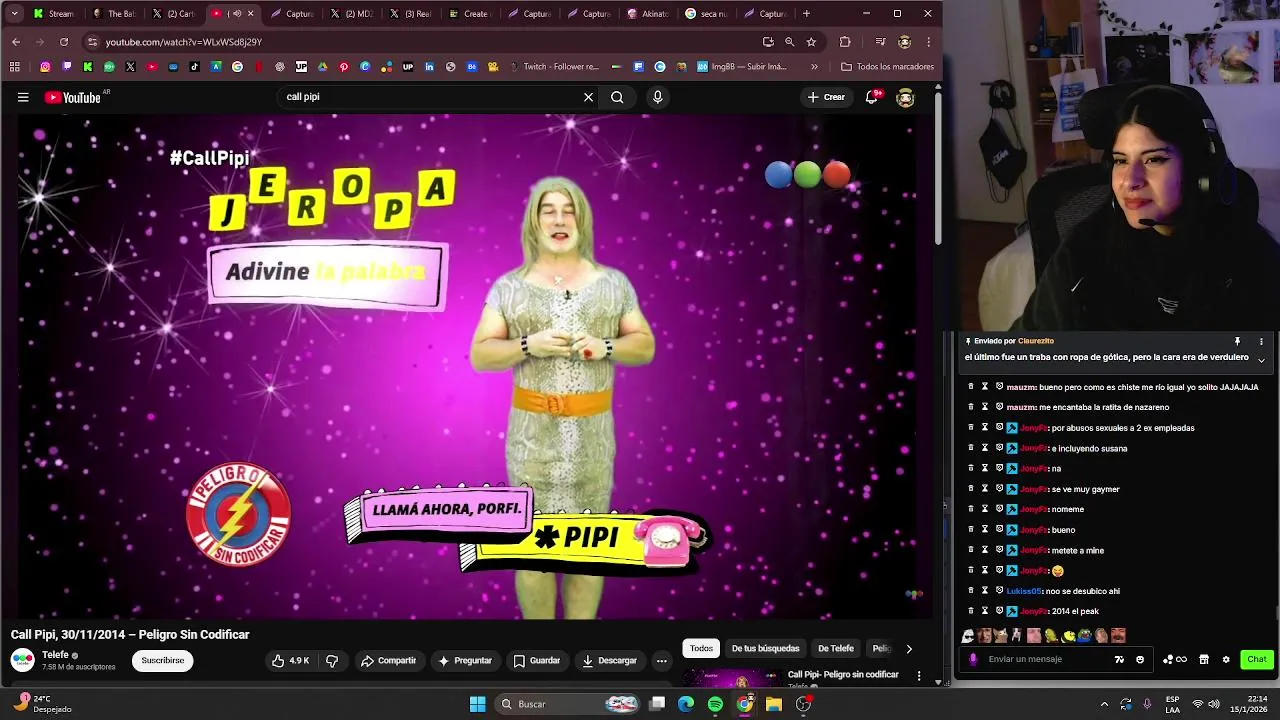Open the 'Twitch - Follower re...' bookmark
1280x720 pixels.
tap(554, 67)
